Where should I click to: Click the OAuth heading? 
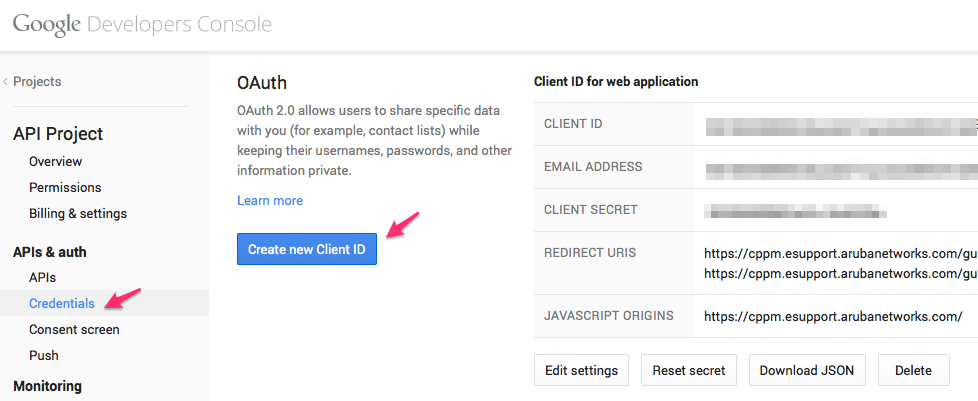click(261, 83)
